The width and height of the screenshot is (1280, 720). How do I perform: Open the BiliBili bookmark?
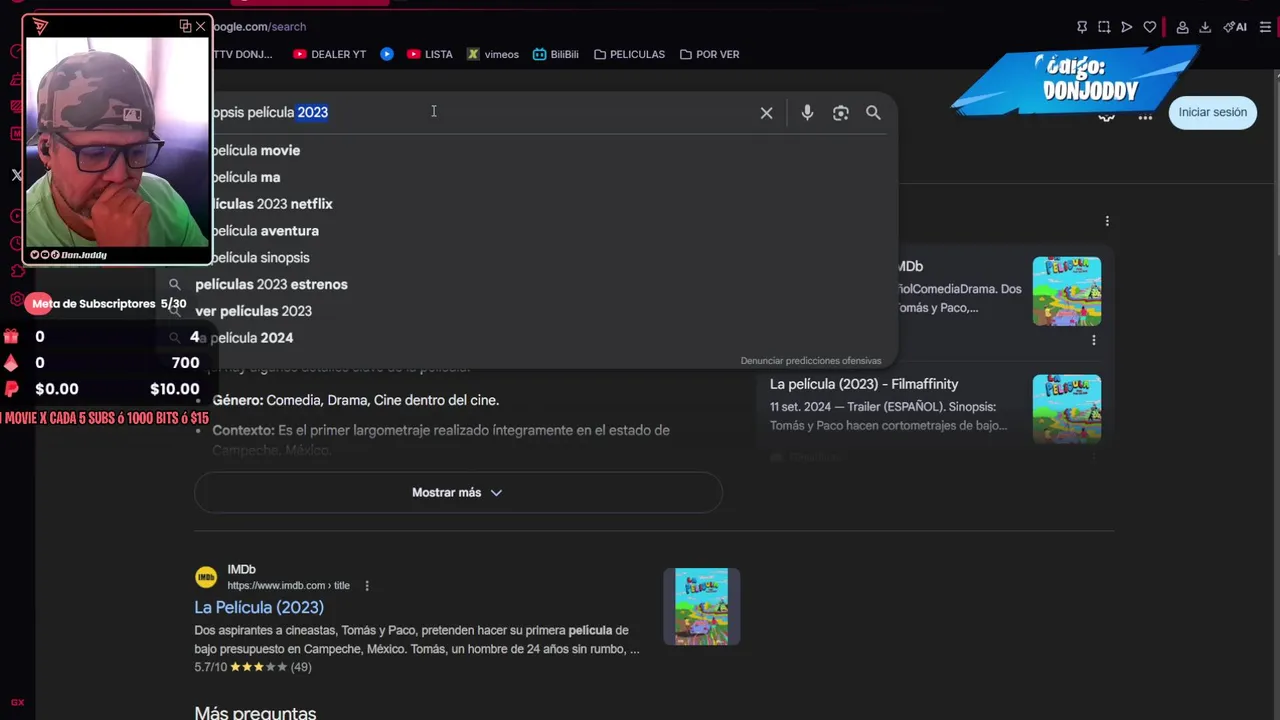pos(556,54)
